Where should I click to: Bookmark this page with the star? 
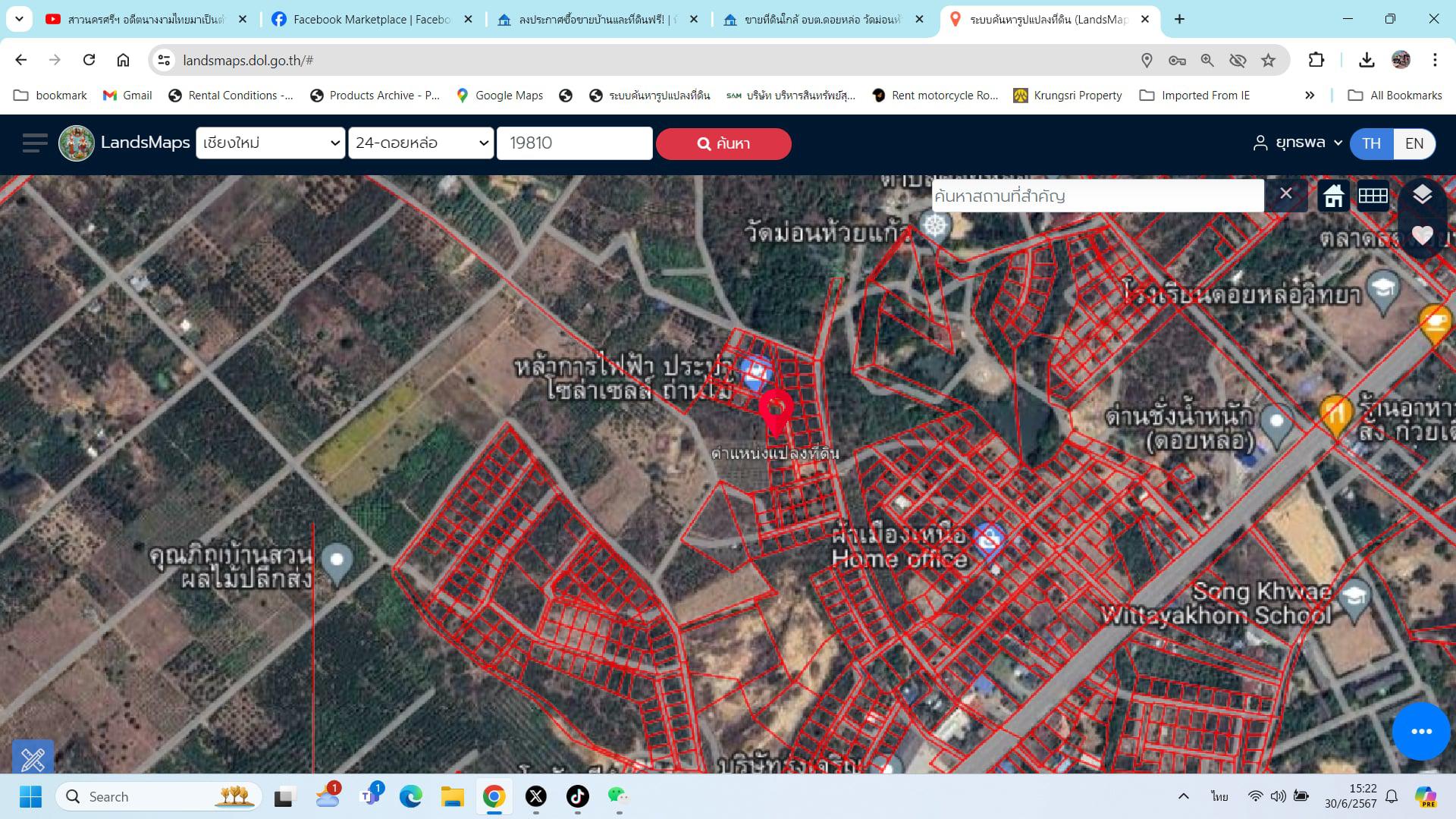(x=1268, y=60)
